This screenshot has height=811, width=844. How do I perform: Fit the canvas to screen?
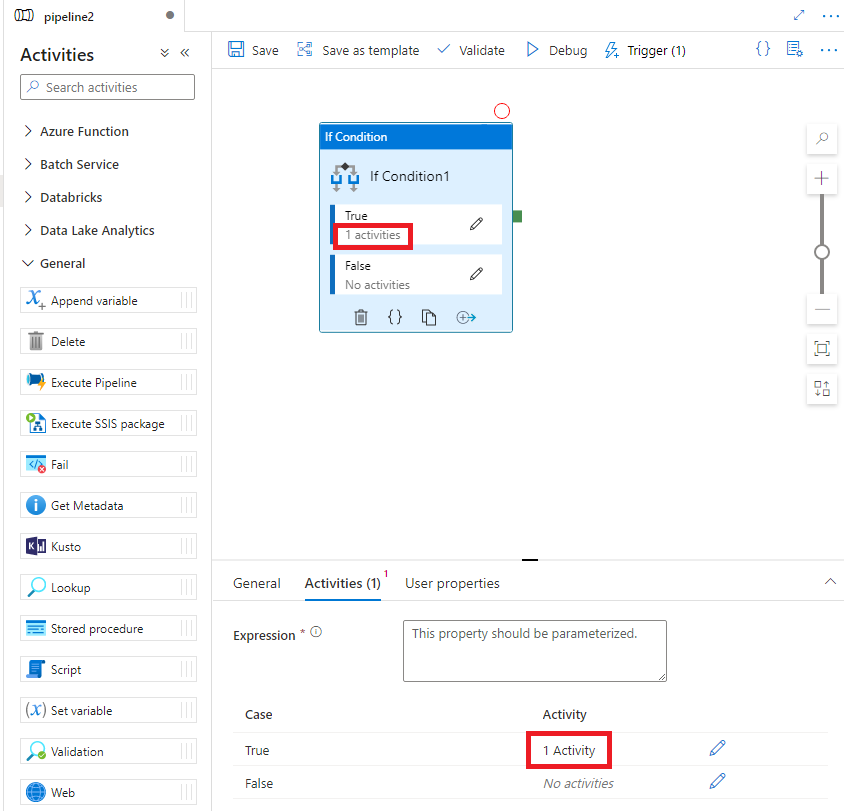click(822, 349)
